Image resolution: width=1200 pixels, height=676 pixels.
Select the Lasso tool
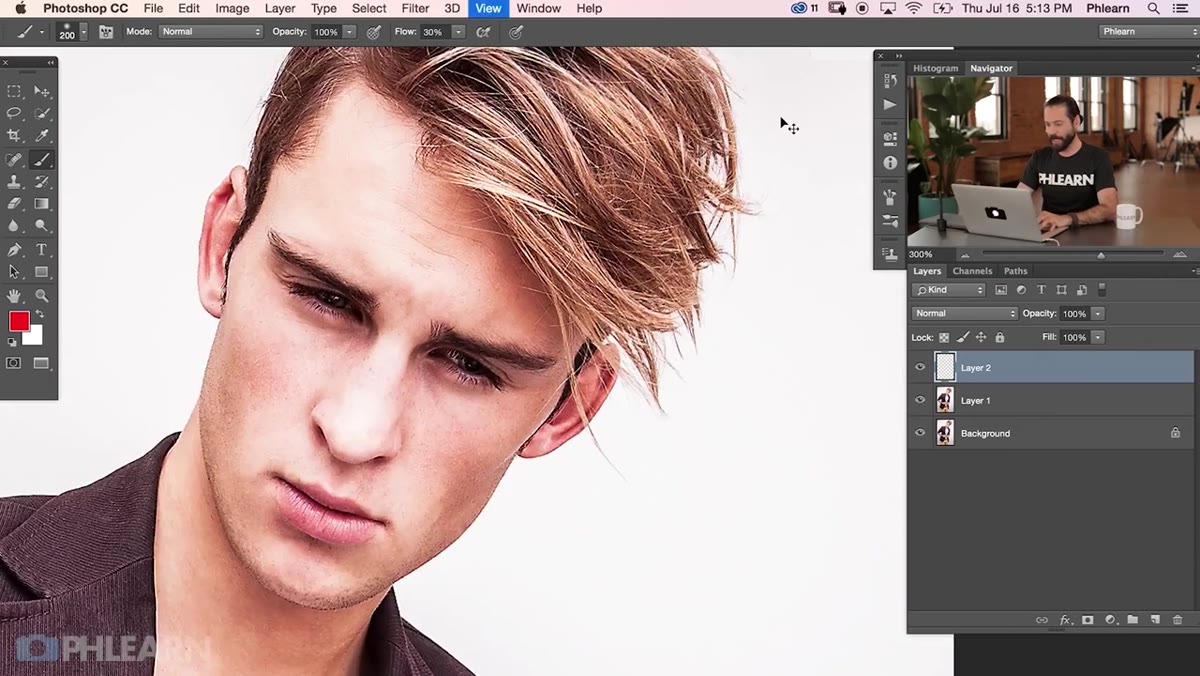tap(14, 114)
